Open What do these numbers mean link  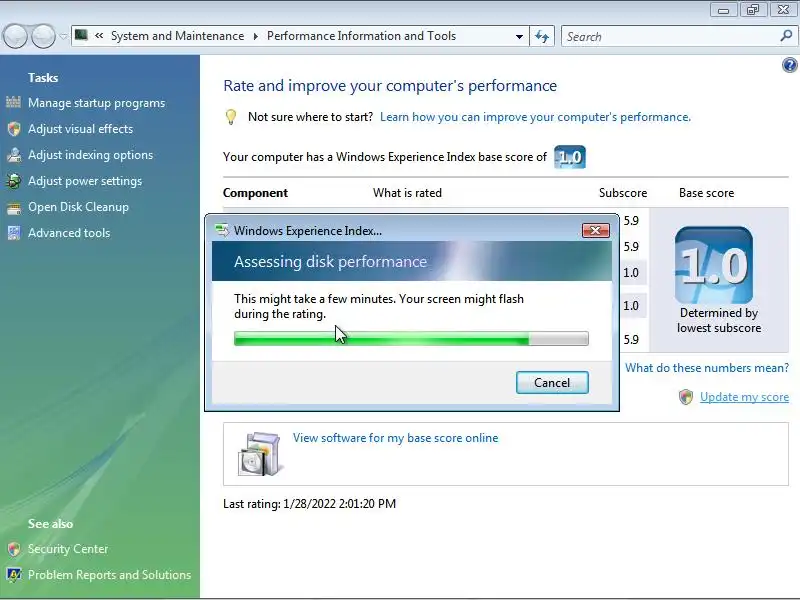(707, 368)
